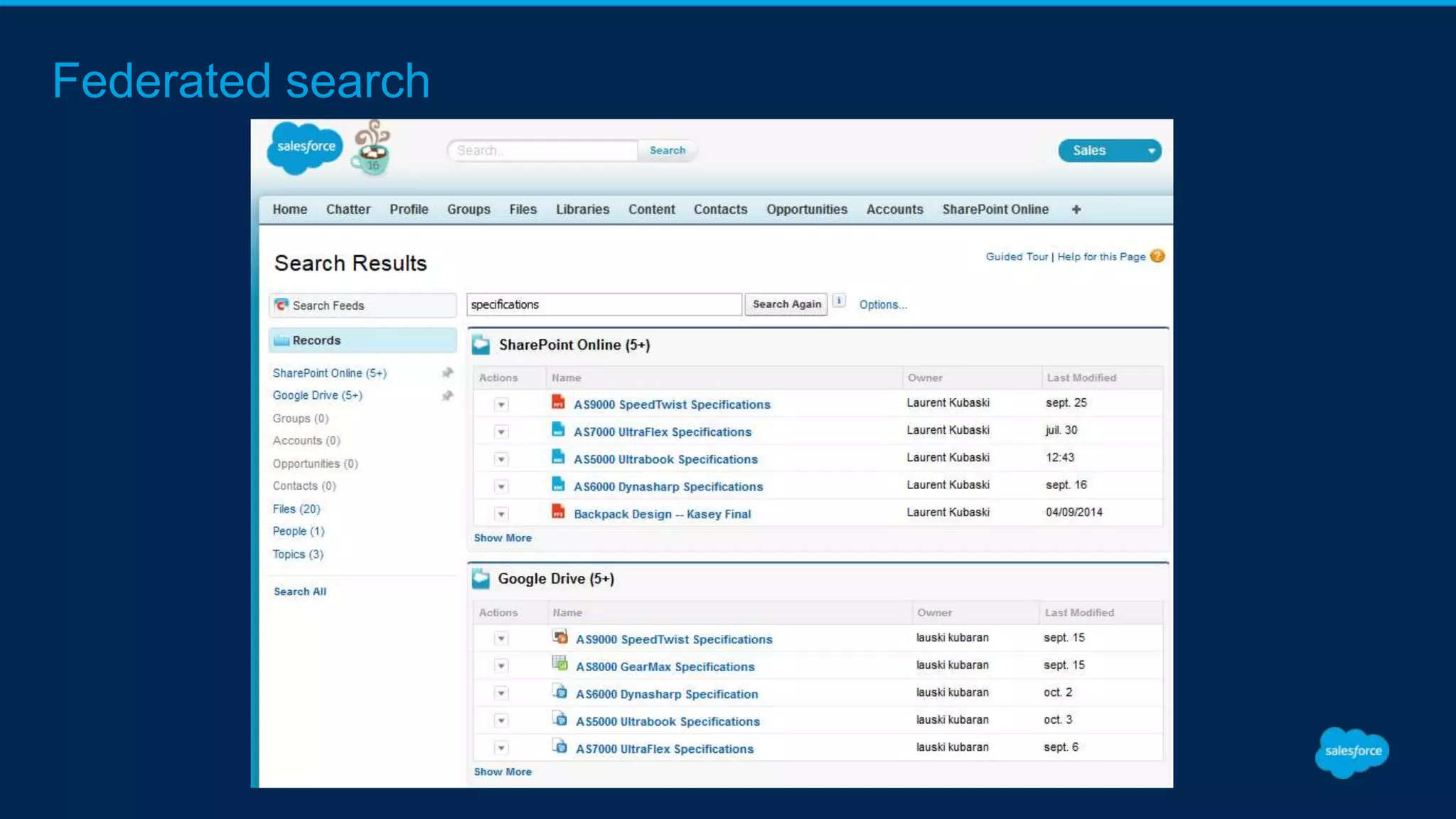Go to the Libraries tab
The image size is (1456, 819).
click(x=582, y=210)
